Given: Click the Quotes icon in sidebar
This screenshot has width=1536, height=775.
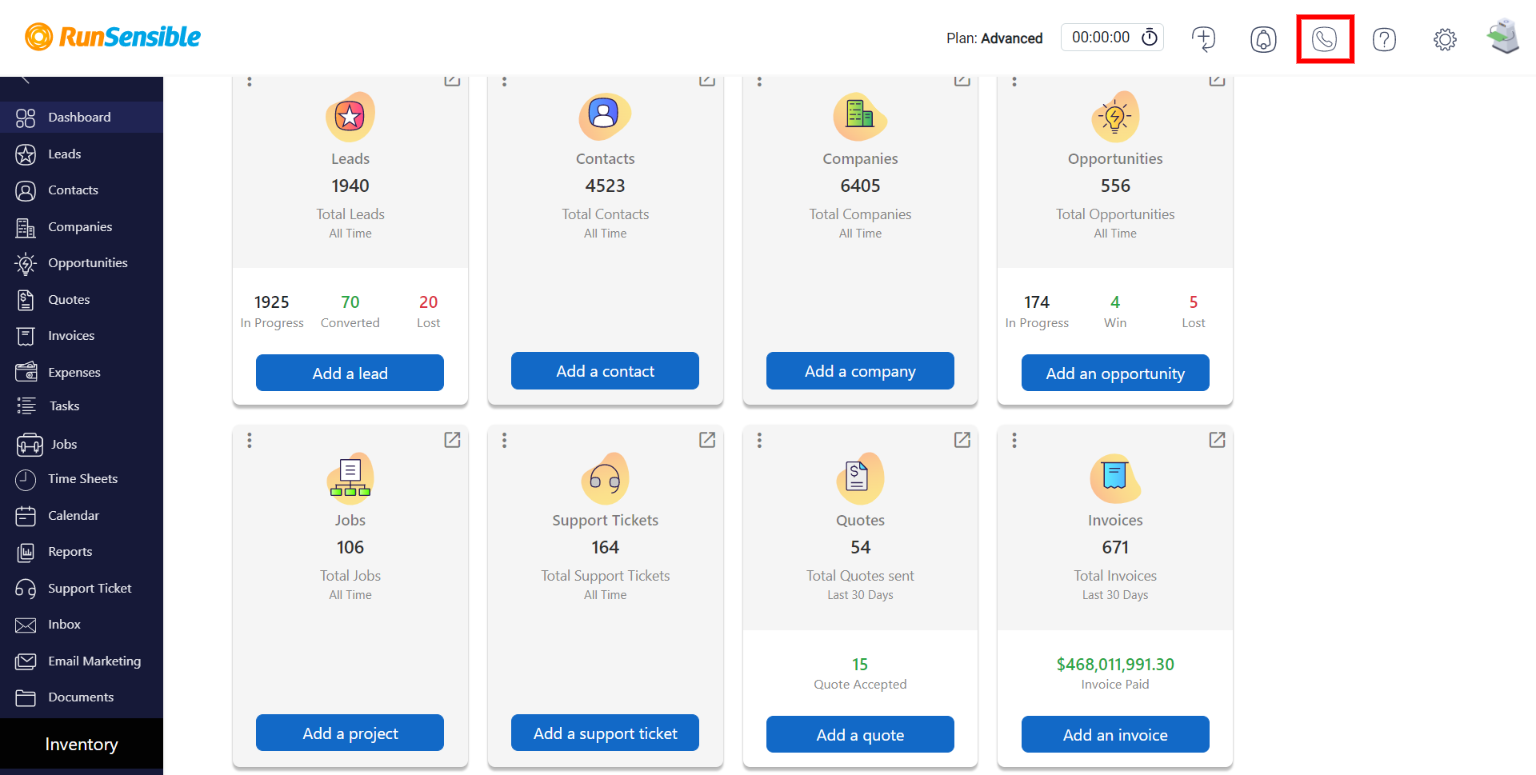Looking at the screenshot, I should (x=26, y=300).
